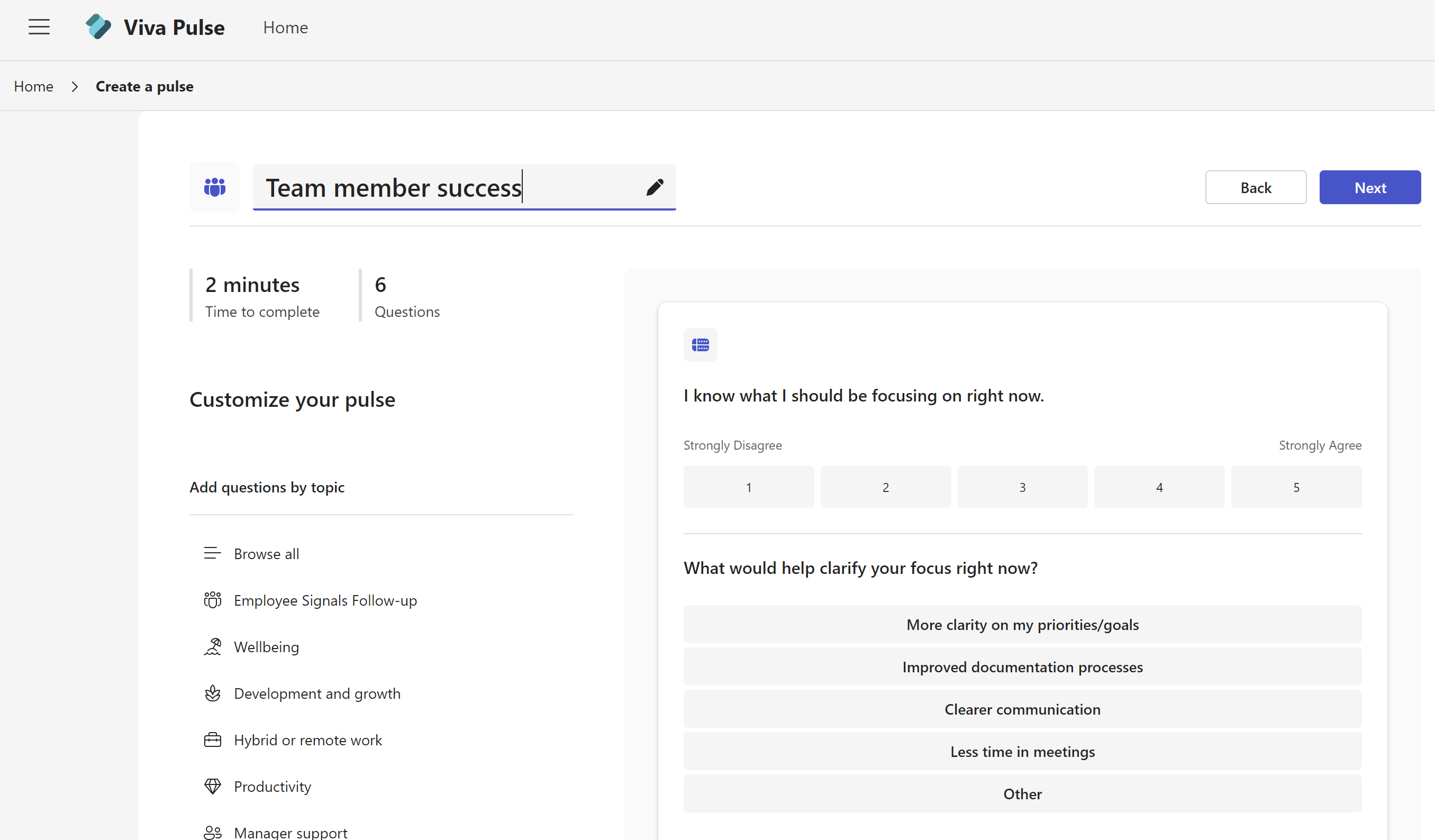Image resolution: width=1435 pixels, height=840 pixels.
Task: Click the Employee Signals Follow-up icon
Action: (x=211, y=600)
